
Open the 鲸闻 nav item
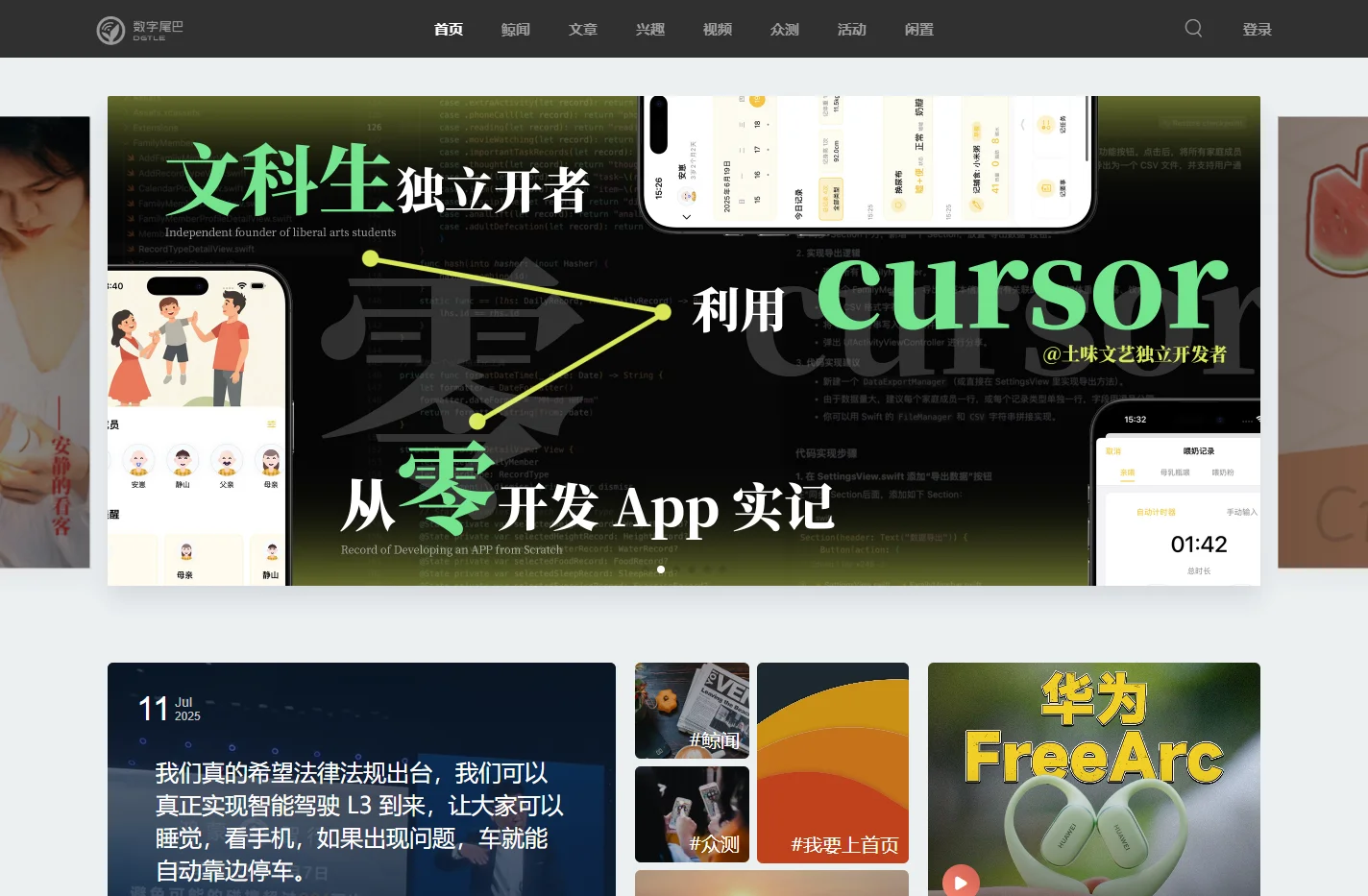click(516, 30)
